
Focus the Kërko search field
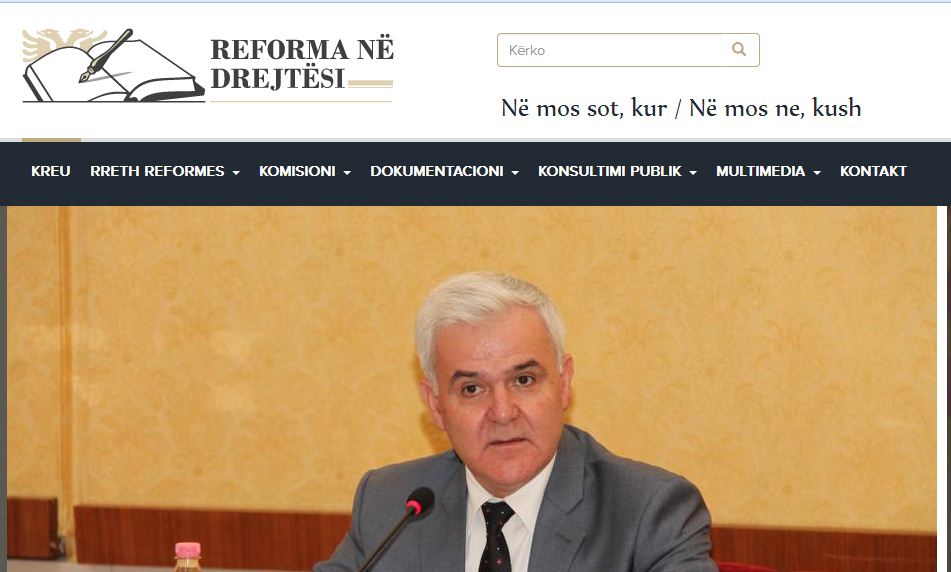[610, 50]
